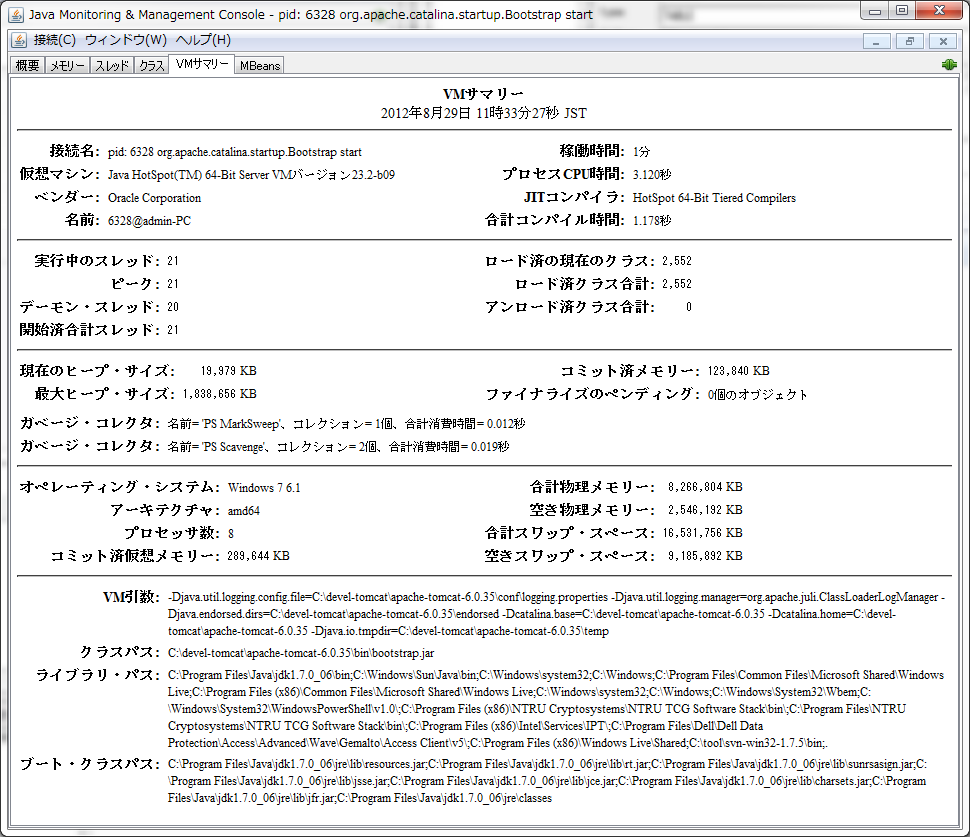The width and height of the screenshot is (970, 837).
Task: Switch to the MBeans tab
Action: (260, 66)
